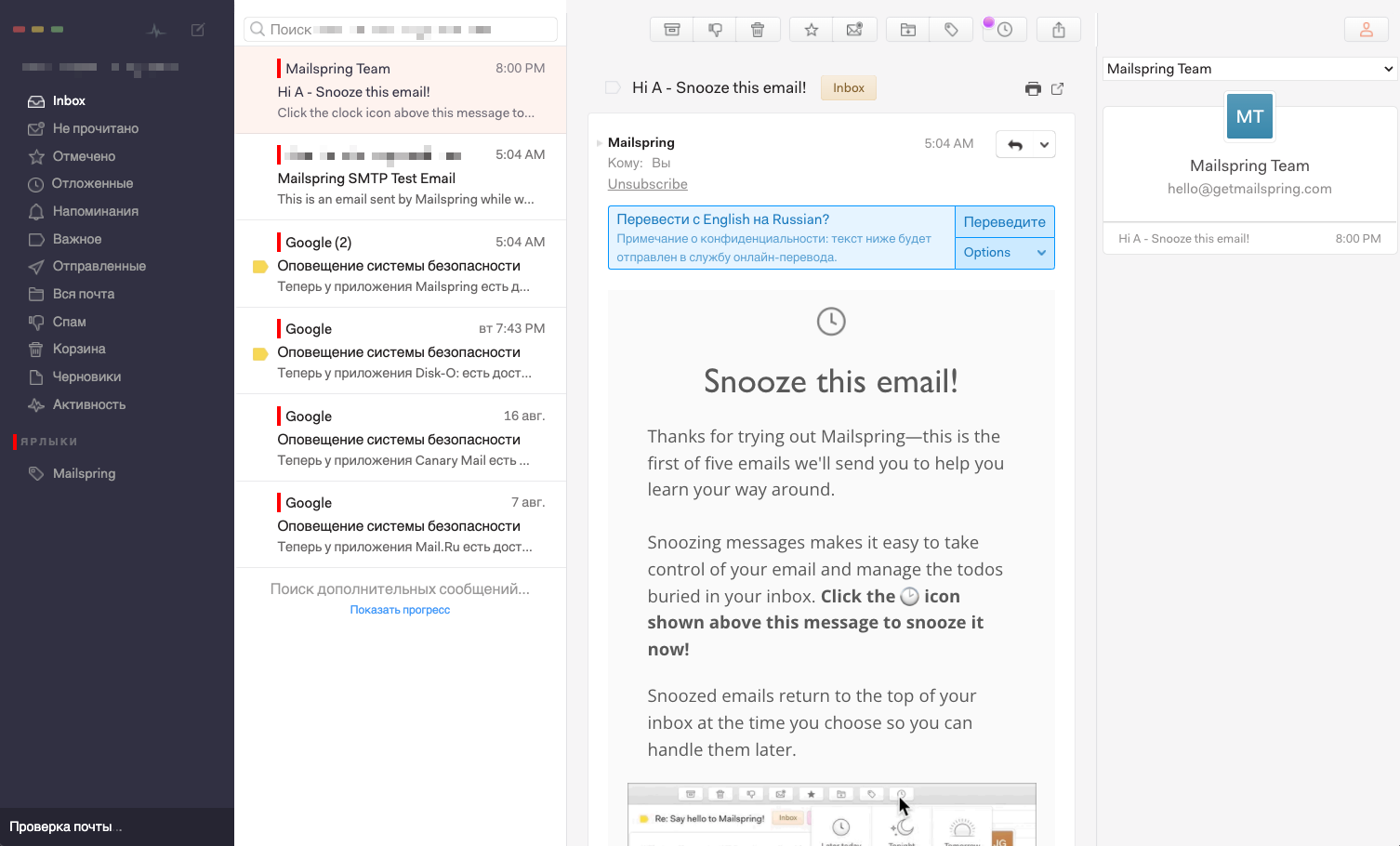Move the email to trash
This screenshot has width=1400, height=846.
[758, 30]
